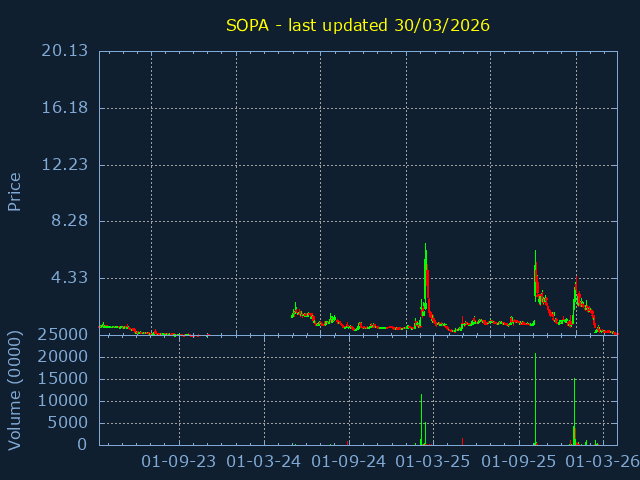Select the 16.18 price tick label

click(x=64, y=108)
